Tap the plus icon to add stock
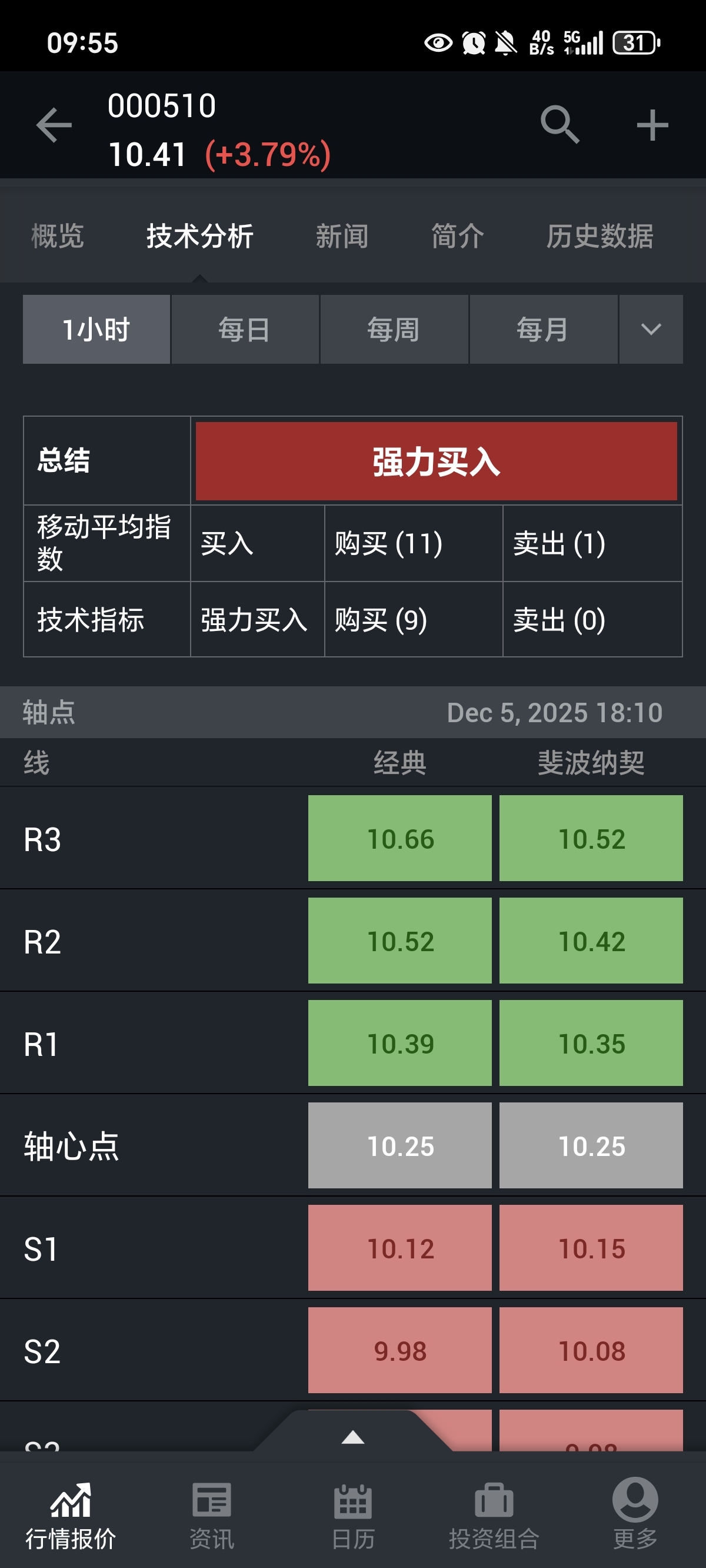706x1568 pixels. coord(652,125)
